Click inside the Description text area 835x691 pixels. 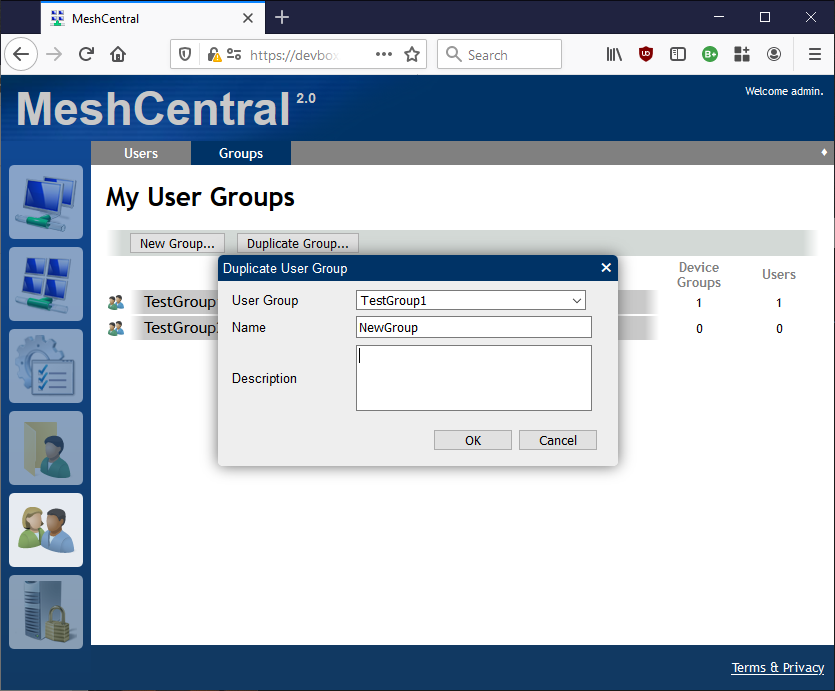tap(473, 377)
